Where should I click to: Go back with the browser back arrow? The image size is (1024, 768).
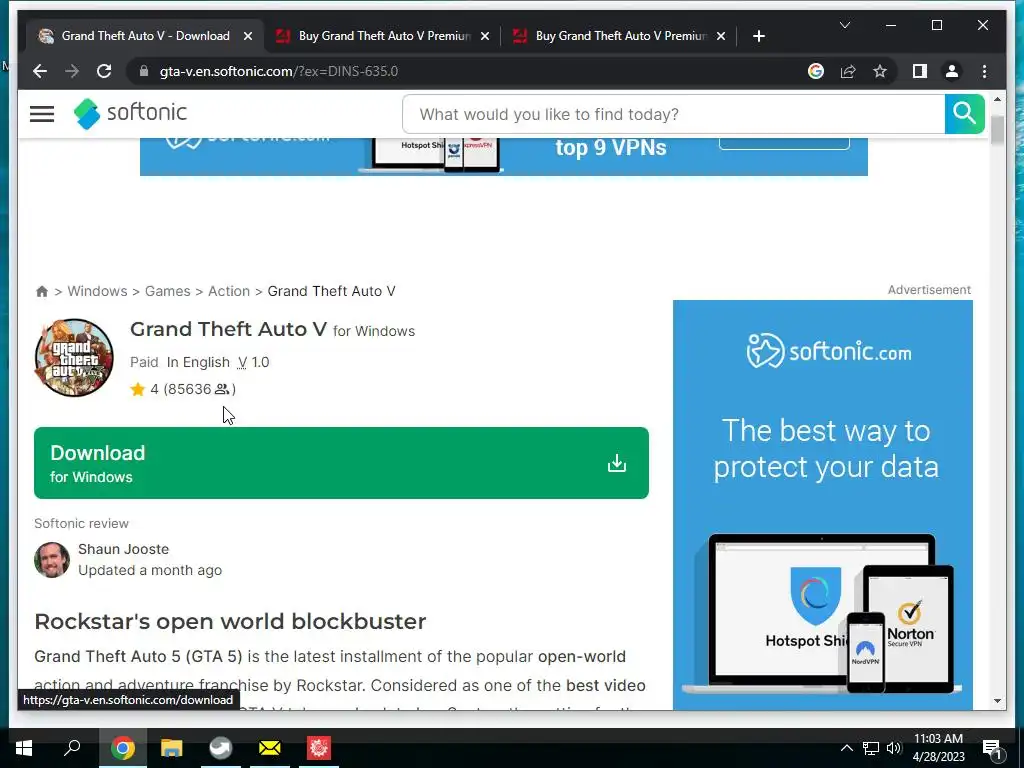tap(40, 71)
